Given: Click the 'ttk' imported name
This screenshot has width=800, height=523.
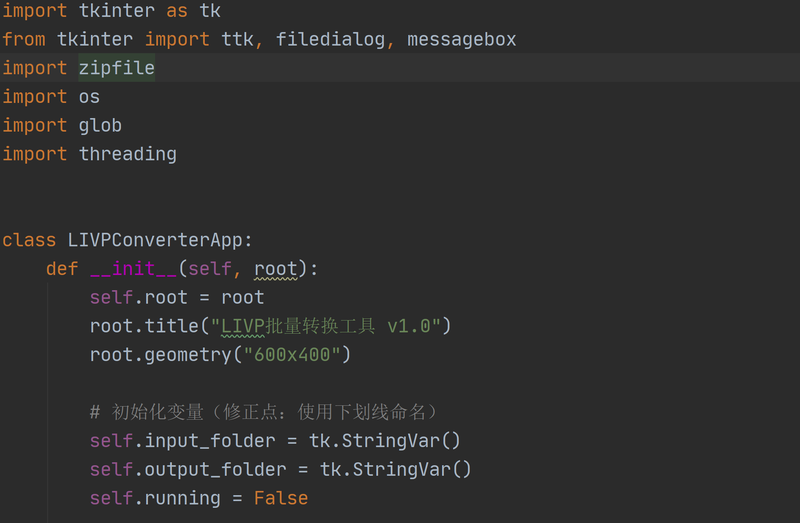Looking at the screenshot, I should pyautogui.click(x=237, y=39).
